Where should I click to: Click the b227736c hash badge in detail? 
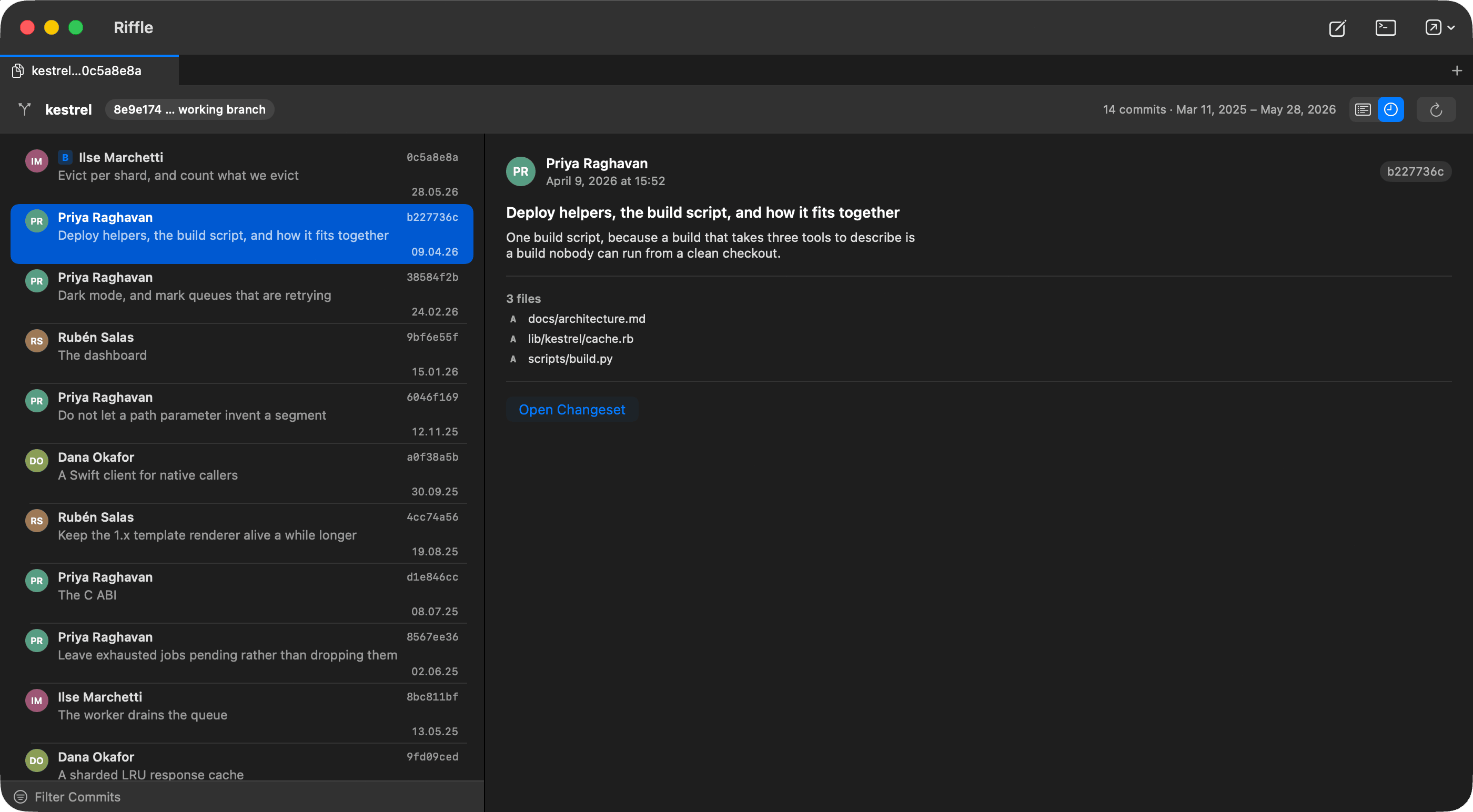click(x=1415, y=171)
